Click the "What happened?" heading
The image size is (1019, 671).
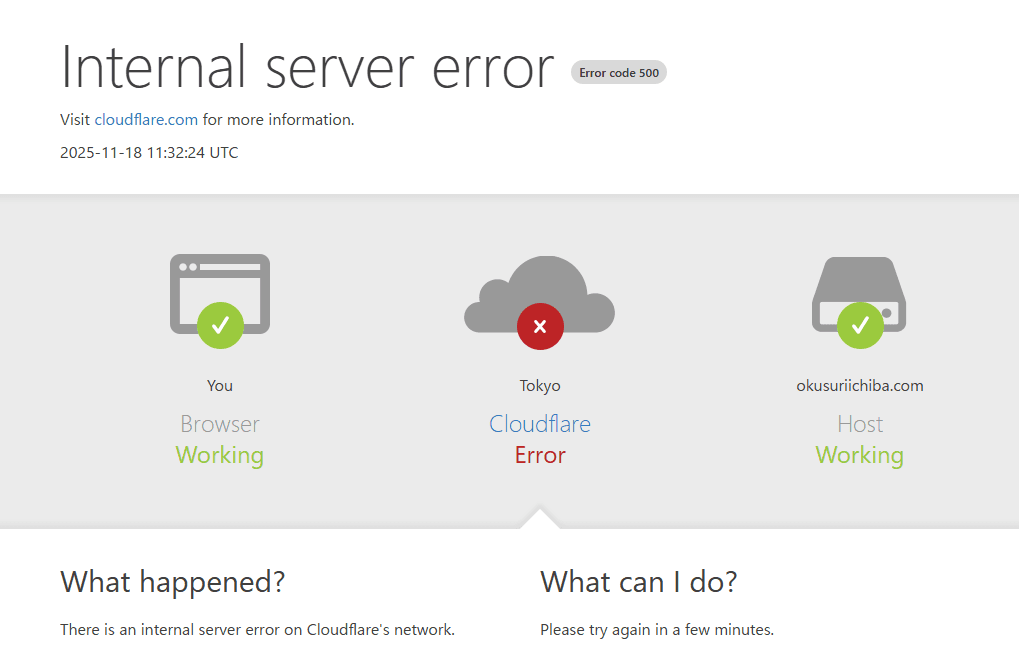pyautogui.click(x=172, y=582)
